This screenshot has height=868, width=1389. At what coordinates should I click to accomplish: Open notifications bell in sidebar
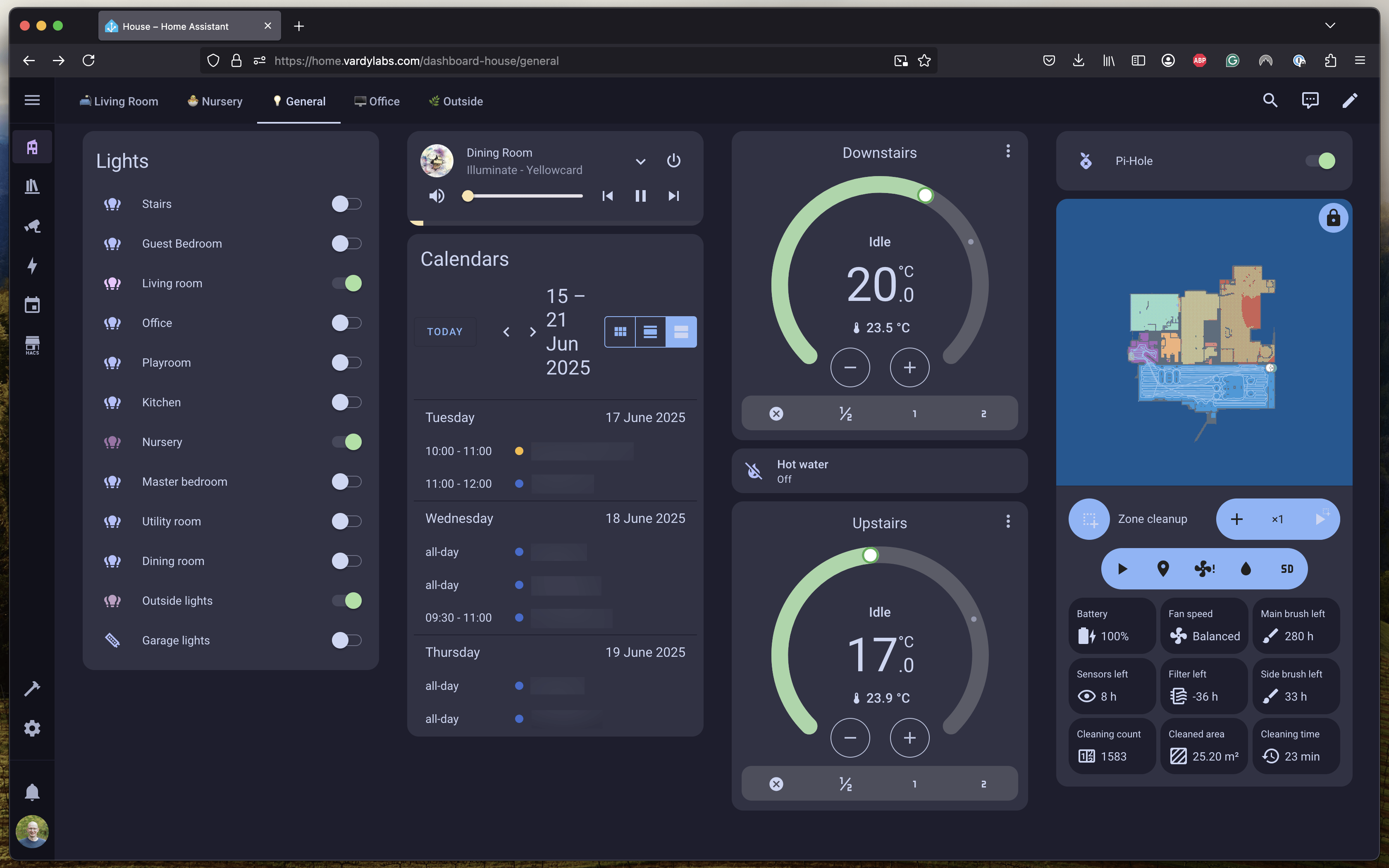click(x=32, y=792)
